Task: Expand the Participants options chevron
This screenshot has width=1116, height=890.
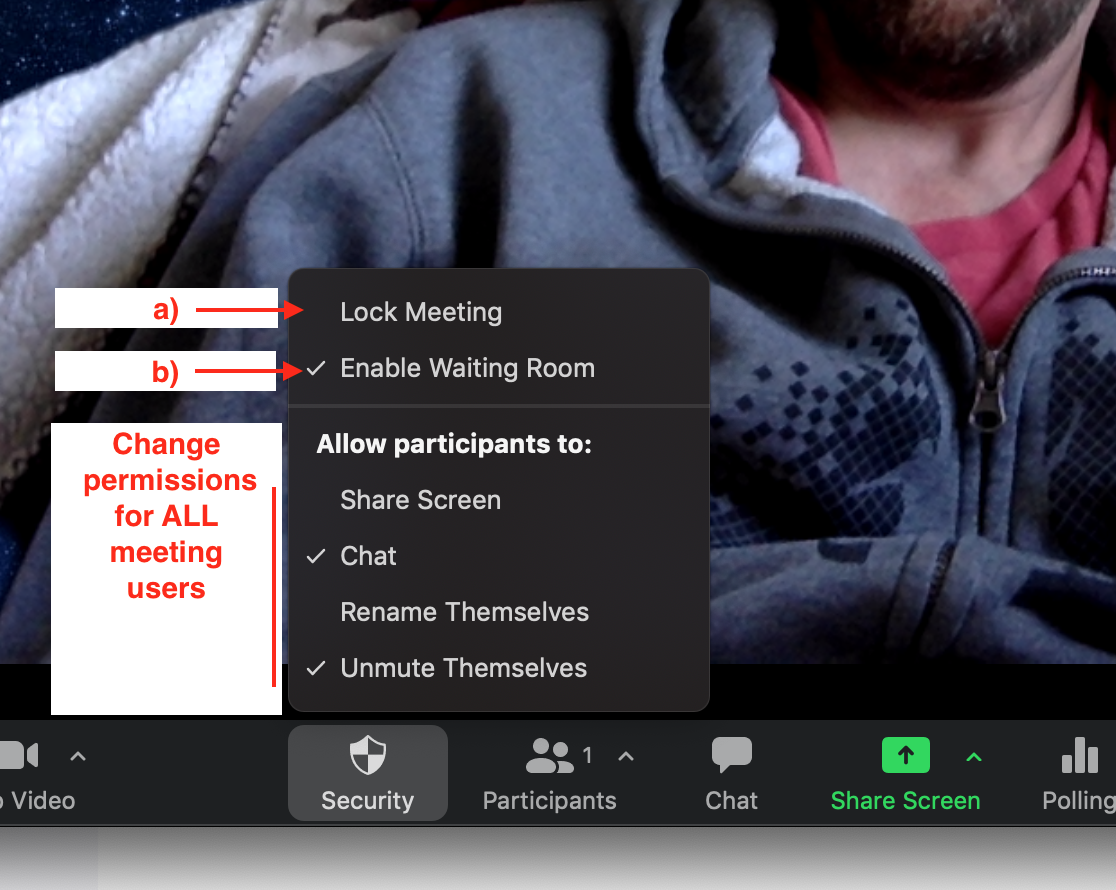Action: pyautogui.click(x=626, y=756)
